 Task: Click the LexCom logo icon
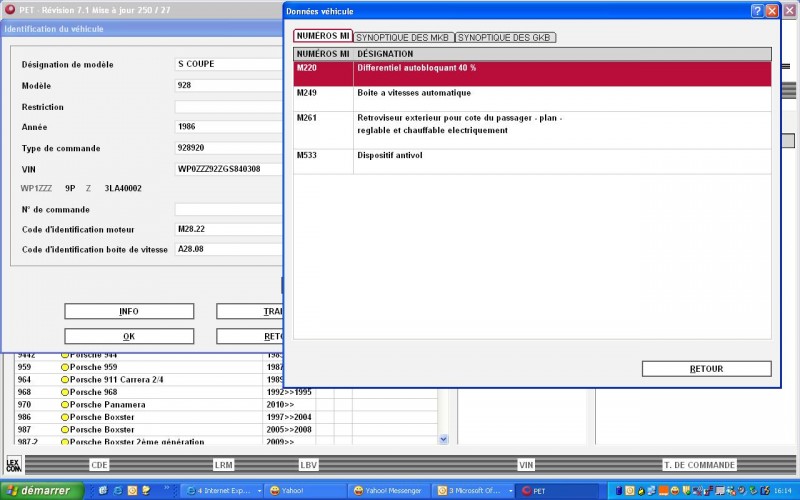pyautogui.click(x=14, y=464)
